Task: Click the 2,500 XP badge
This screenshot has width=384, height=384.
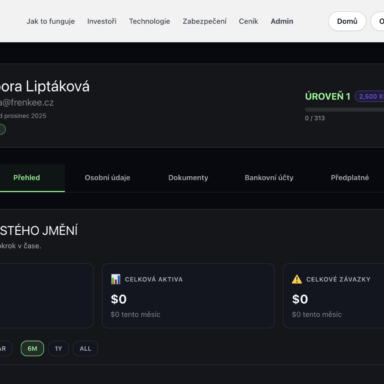Action: coord(369,97)
